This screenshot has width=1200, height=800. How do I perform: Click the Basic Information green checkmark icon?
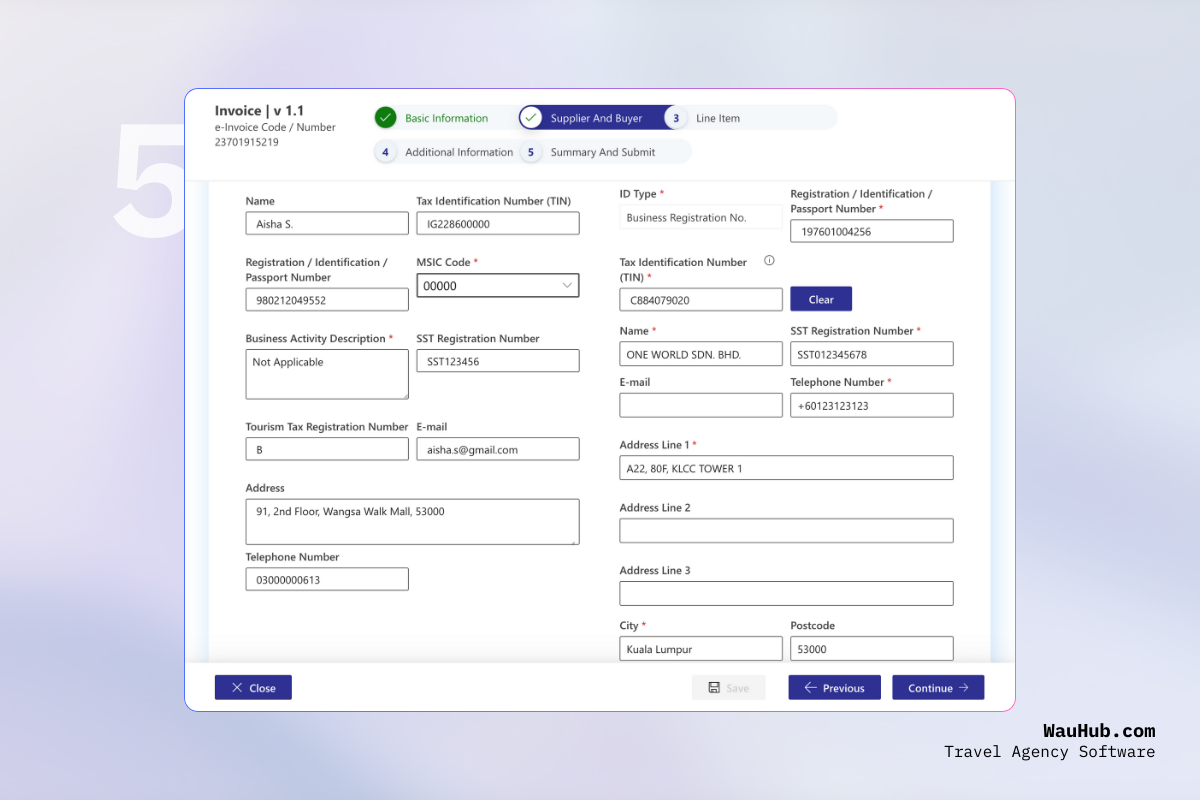386,118
